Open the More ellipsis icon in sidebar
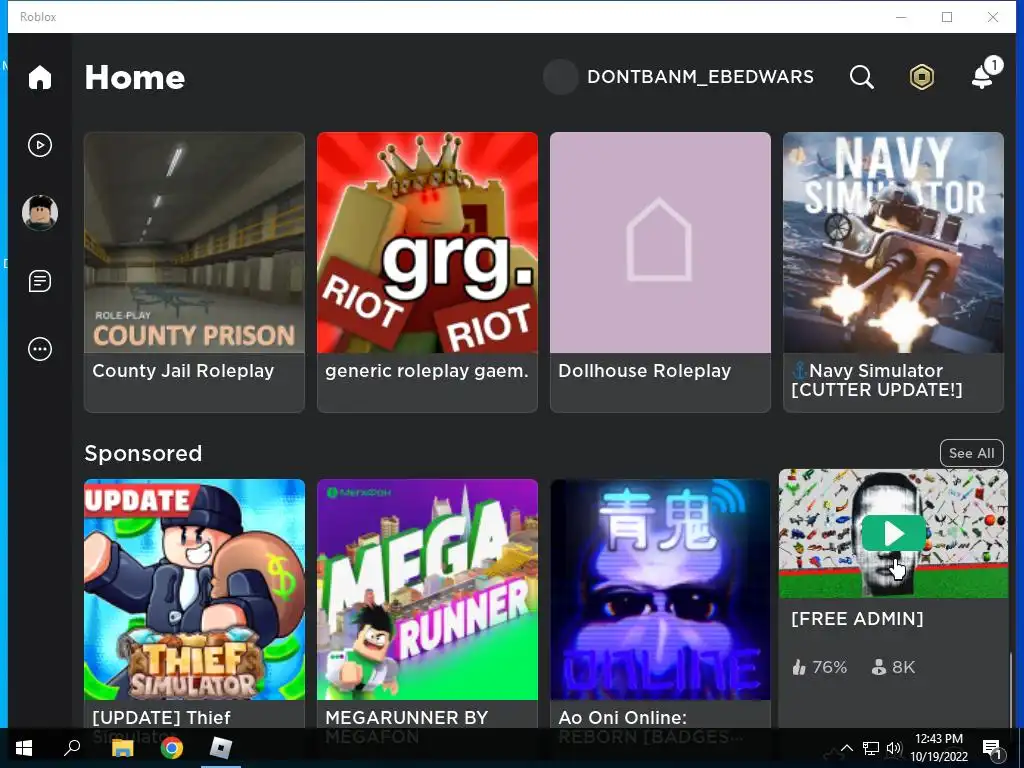This screenshot has height=768, width=1024. click(x=40, y=349)
